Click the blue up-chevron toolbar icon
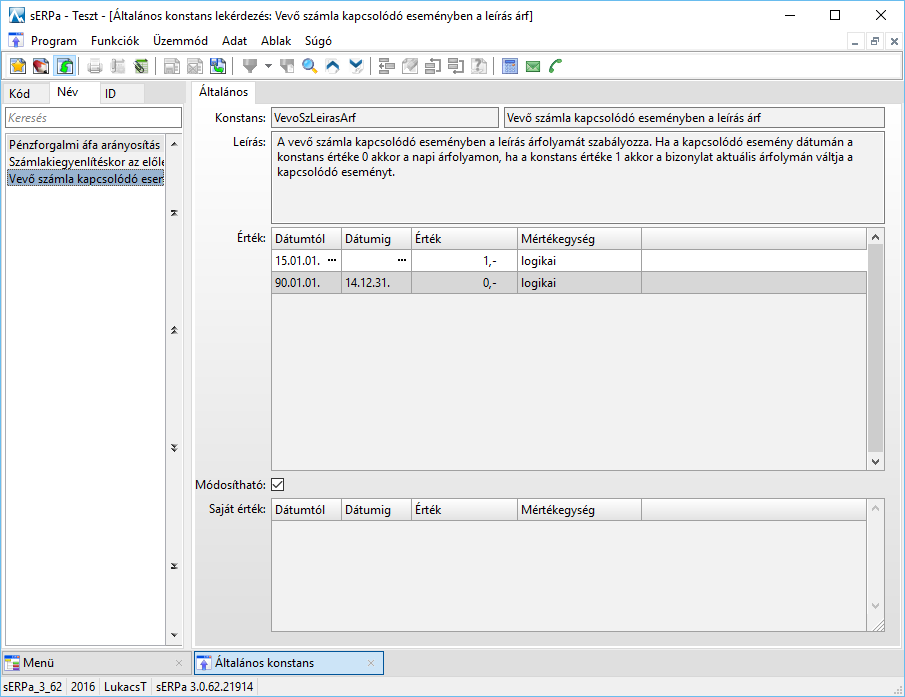905x697 pixels. 333,67
